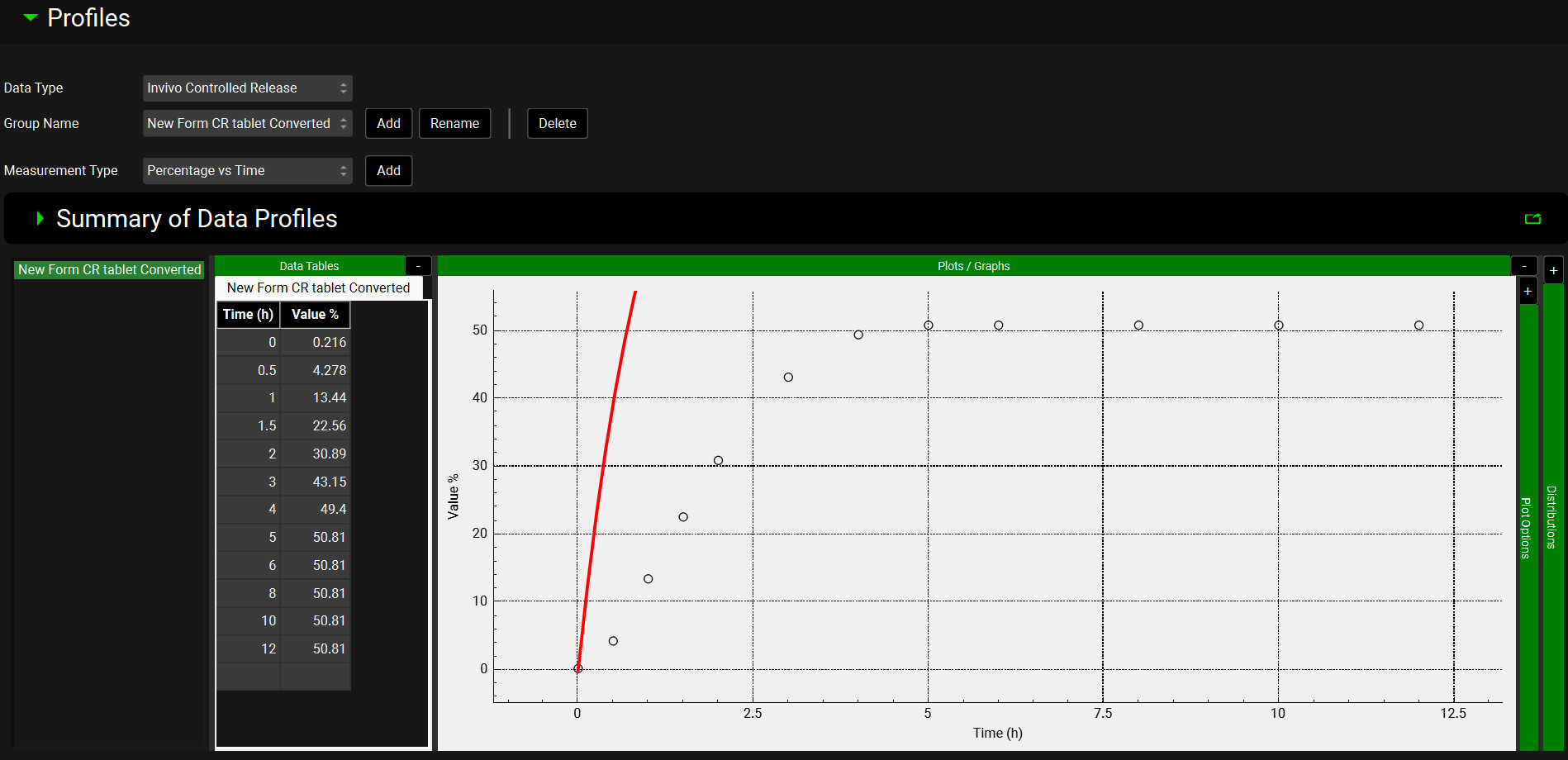
Task: Click Add next to the Measurement Type
Action: tap(388, 171)
